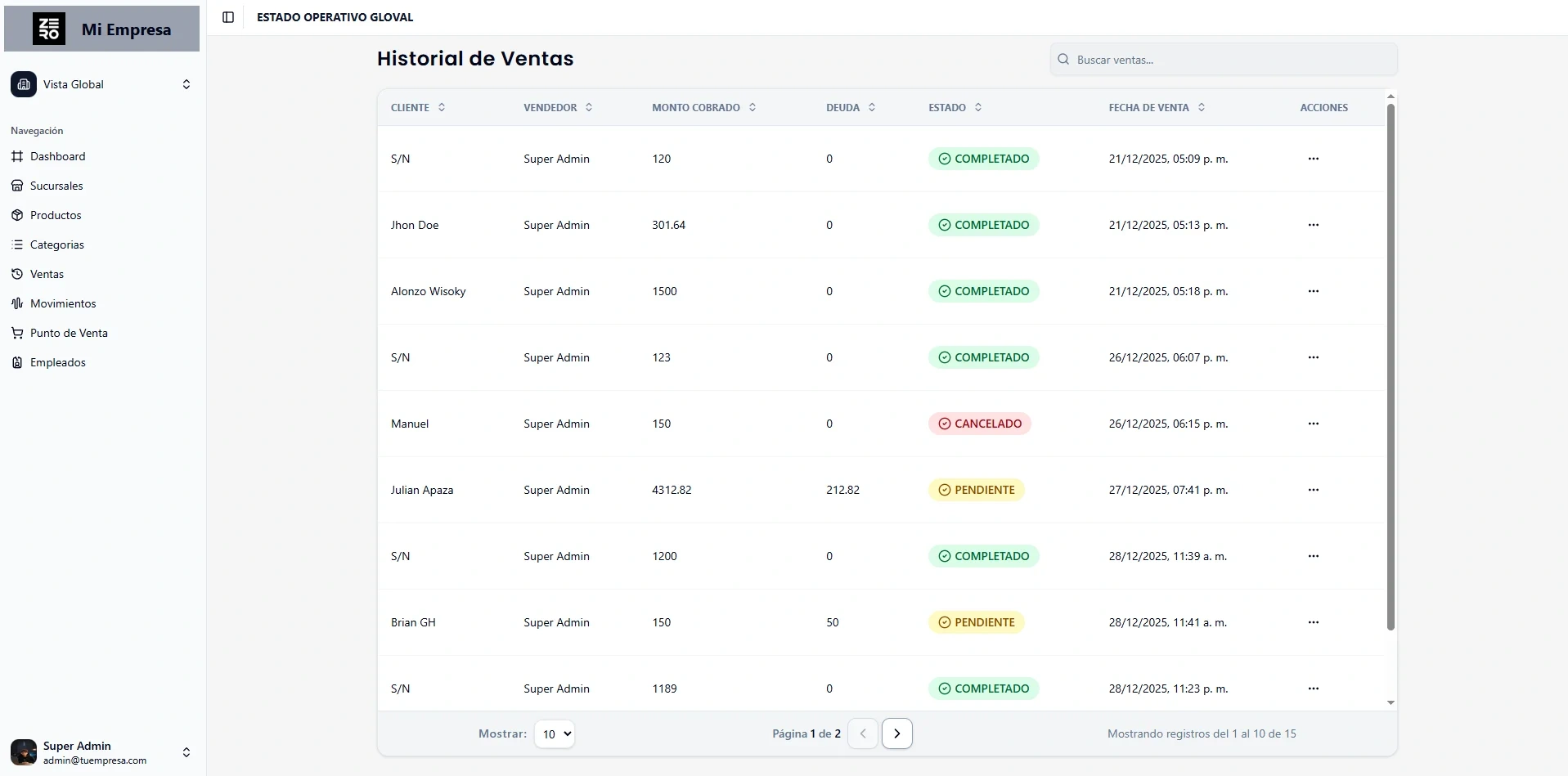Go to the next page of sales

[x=896, y=733]
